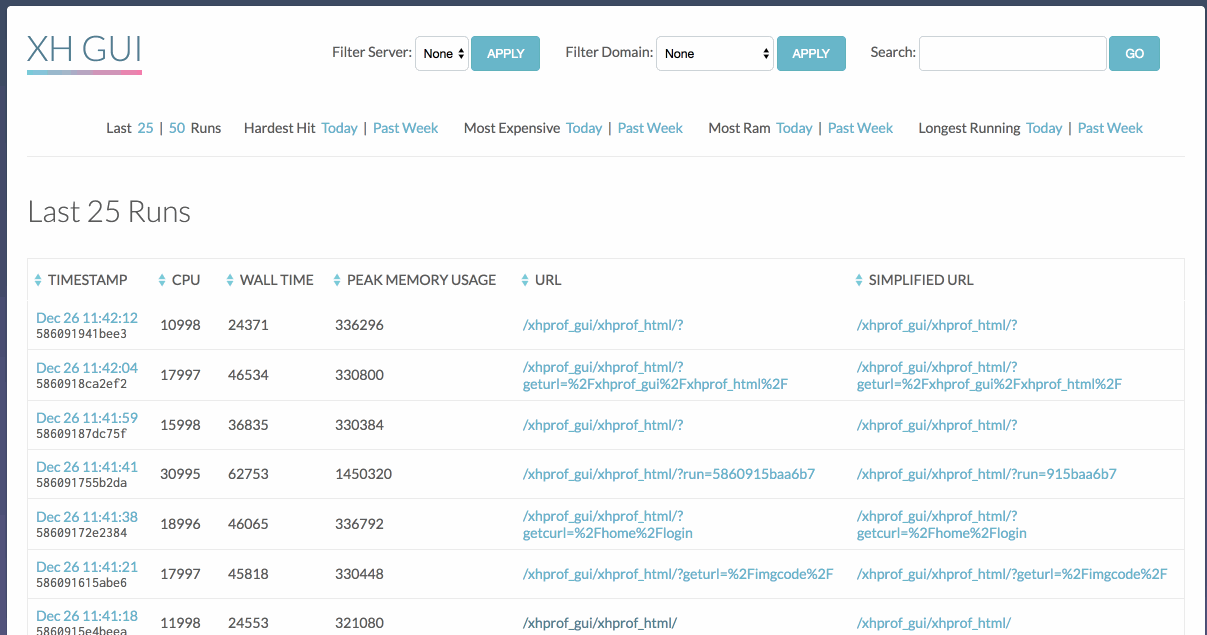Screen dimensions: 1207x635
Task: Open URL link with geturl=%2Fimgcode%2F
Action: [678, 574]
